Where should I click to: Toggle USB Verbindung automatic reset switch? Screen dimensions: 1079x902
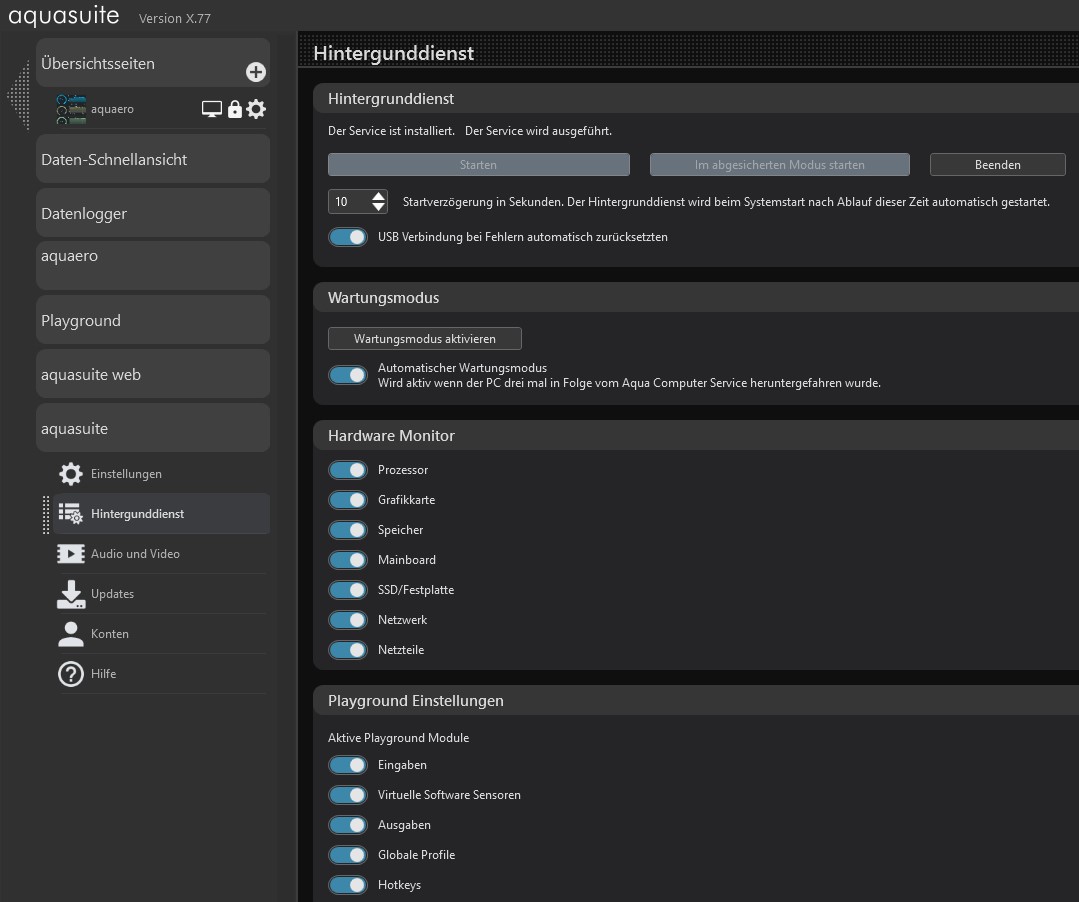point(348,237)
